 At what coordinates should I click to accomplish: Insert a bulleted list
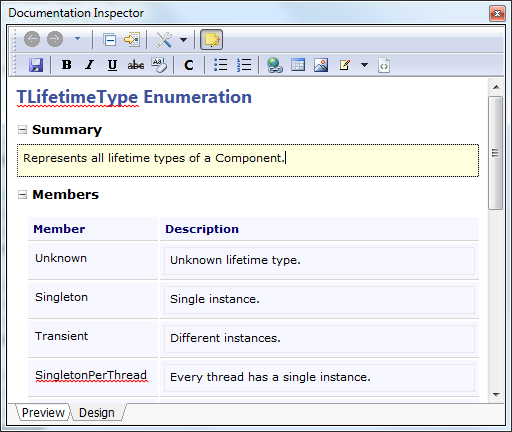[x=220, y=65]
